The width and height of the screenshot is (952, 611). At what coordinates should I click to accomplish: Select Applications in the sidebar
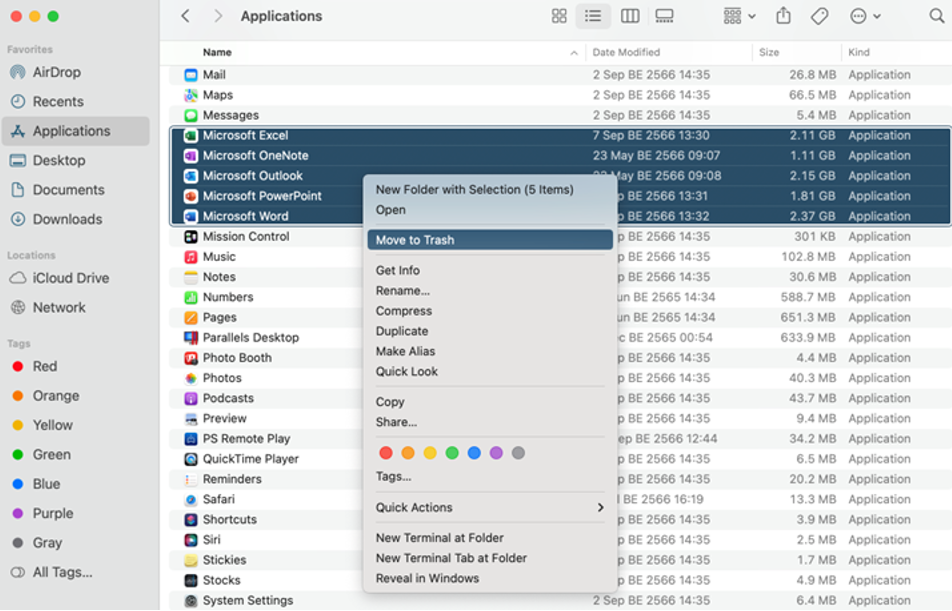pos(75,131)
